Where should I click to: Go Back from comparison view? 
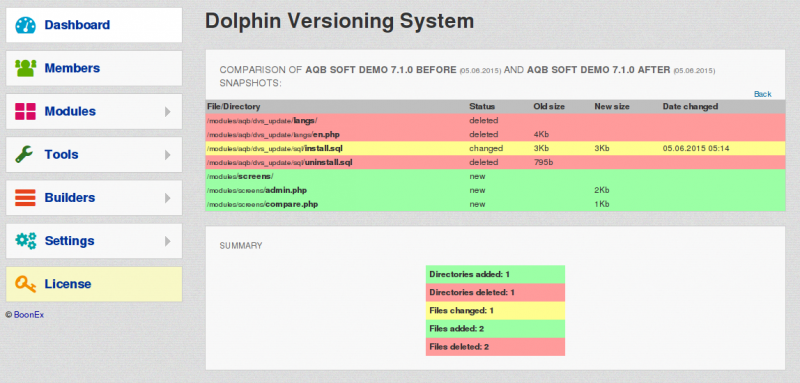[x=763, y=94]
